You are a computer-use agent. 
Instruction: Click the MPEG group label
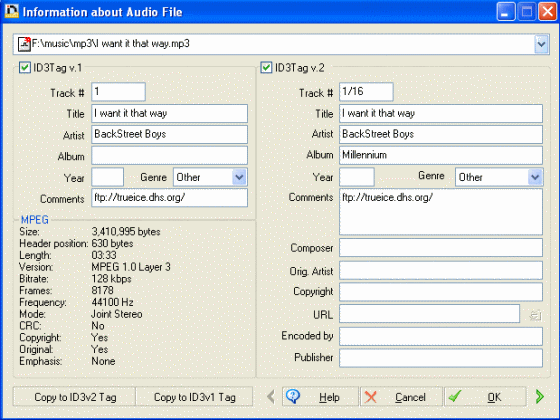[35, 220]
